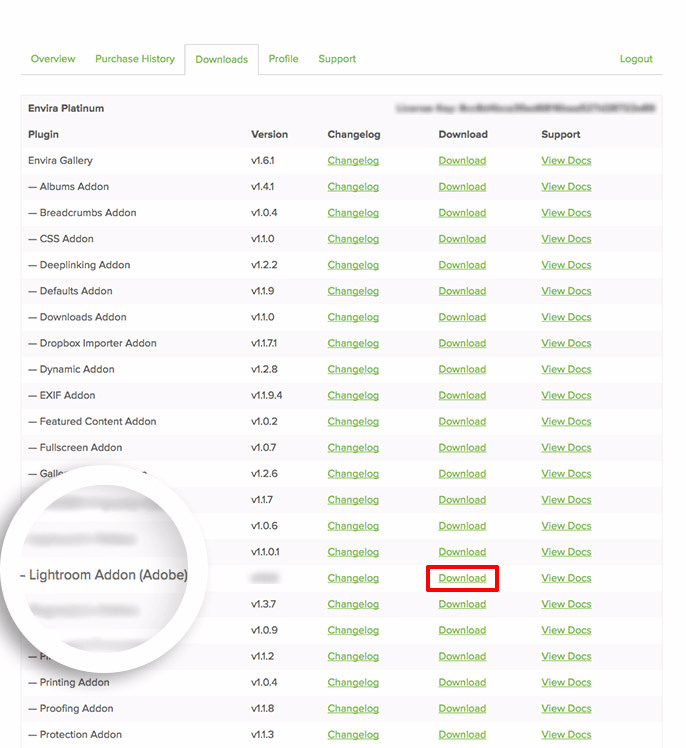Download the Dynamic Addon
Screen dimensions: 686x748
coord(462,370)
